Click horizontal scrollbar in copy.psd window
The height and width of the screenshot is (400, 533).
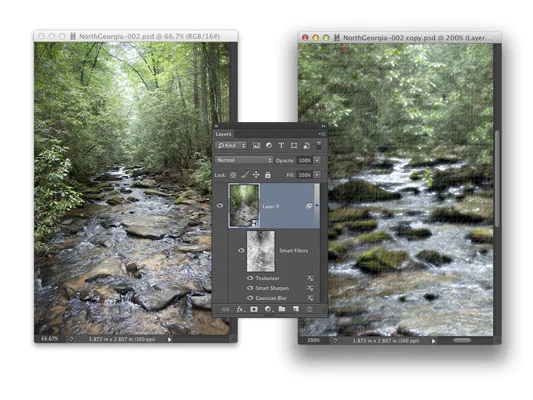(x=462, y=340)
